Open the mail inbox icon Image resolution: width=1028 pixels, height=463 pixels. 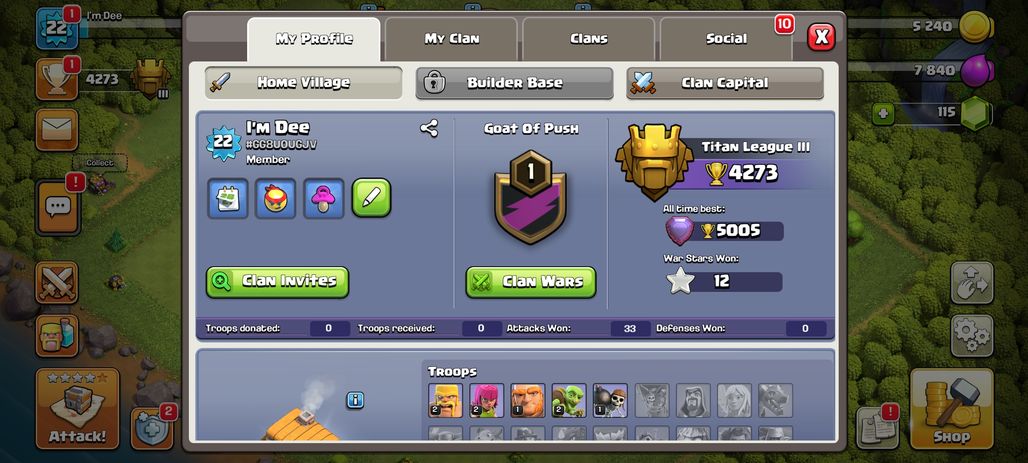click(57, 129)
